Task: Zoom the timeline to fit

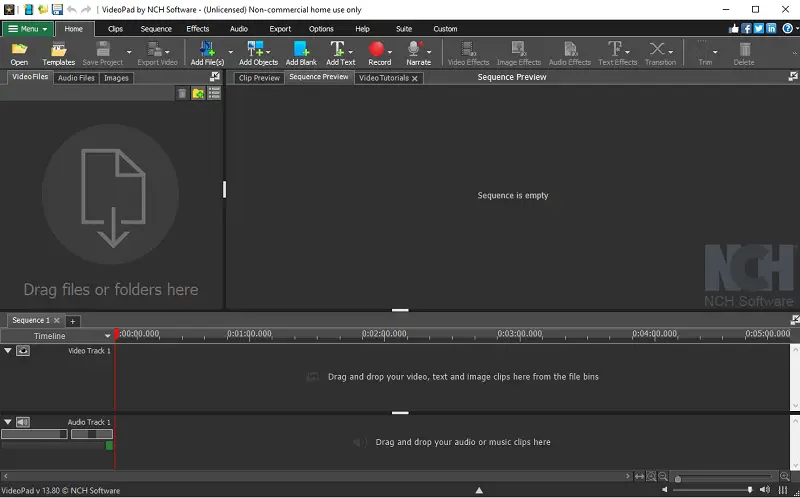Action: (x=639, y=477)
